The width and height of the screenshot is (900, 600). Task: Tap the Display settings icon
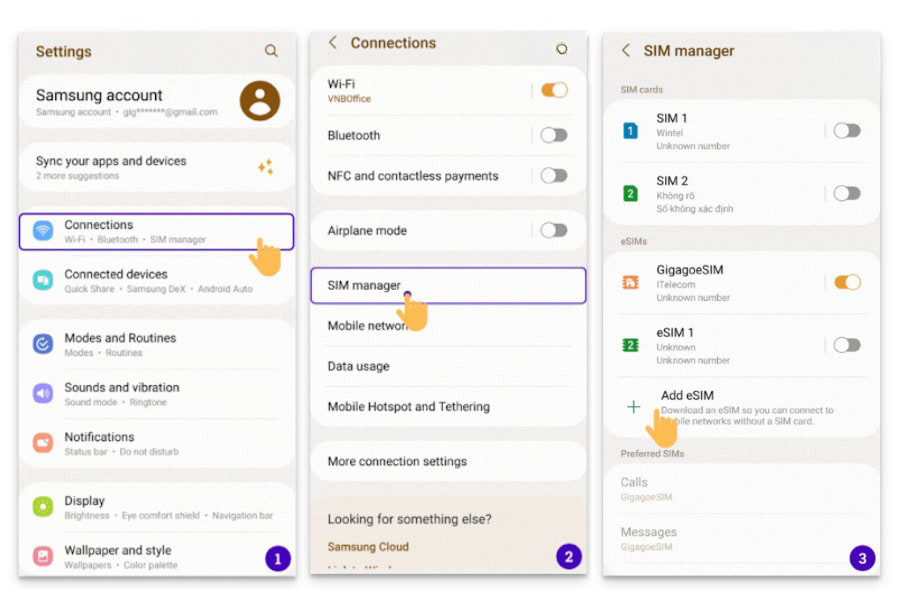tap(43, 507)
